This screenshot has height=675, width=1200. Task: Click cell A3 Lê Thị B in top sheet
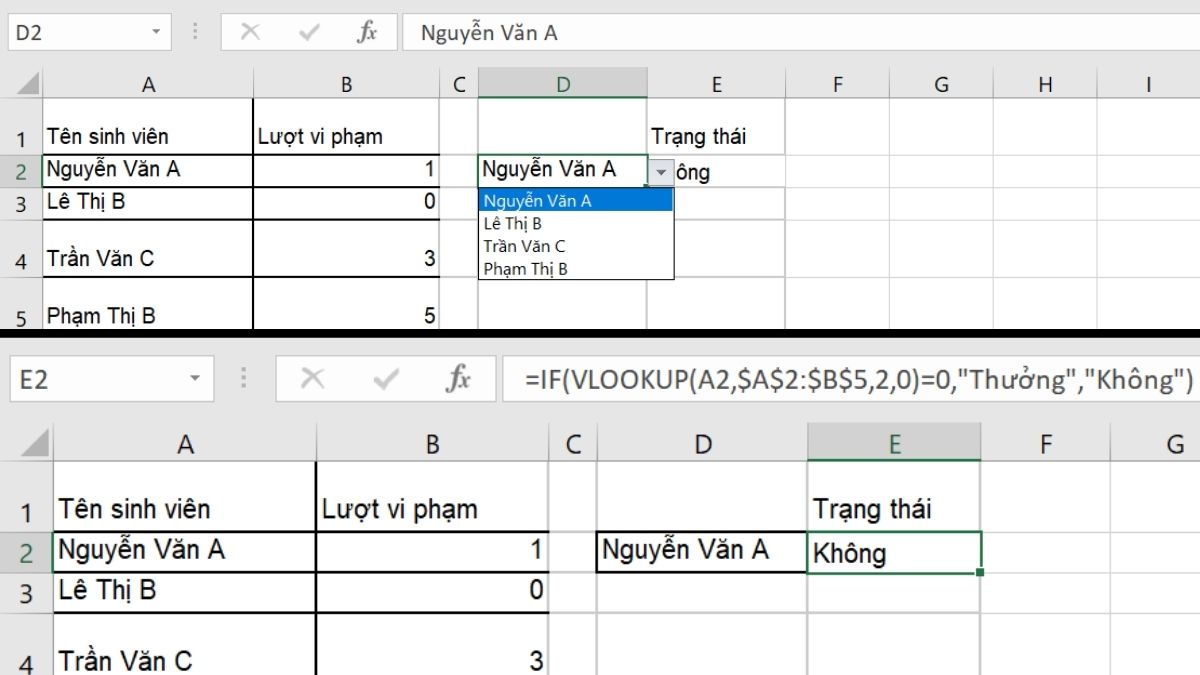click(148, 203)
